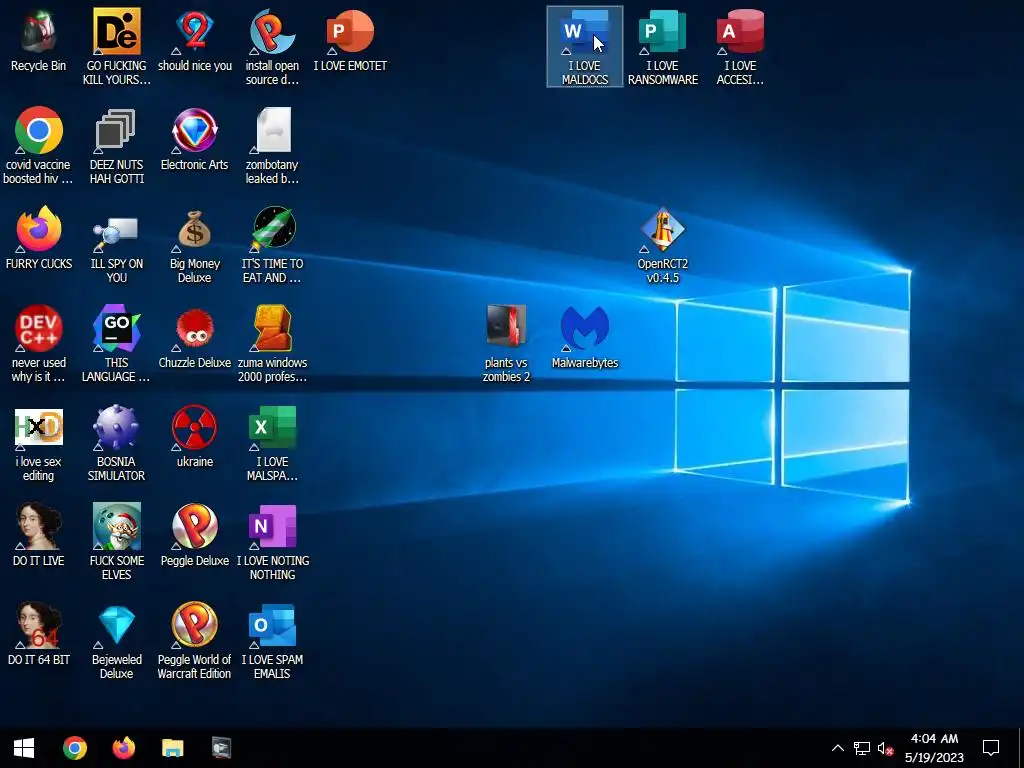Select Peggle World of Warcraft Edition shortcut
1024x768 pixels.
[x=195, y=641]
